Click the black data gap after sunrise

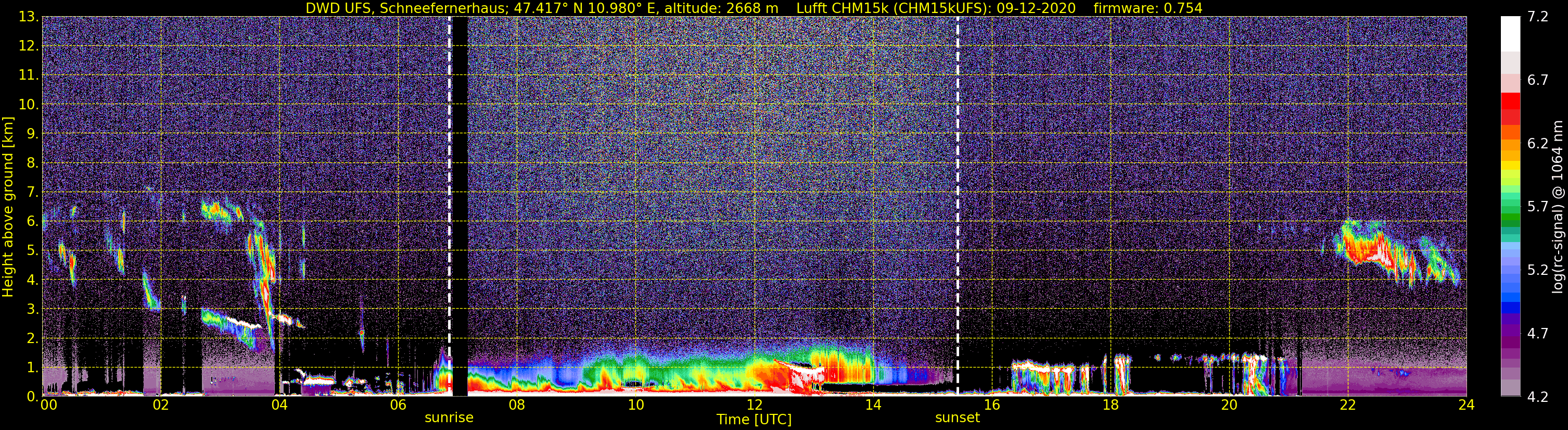point(460,206)
